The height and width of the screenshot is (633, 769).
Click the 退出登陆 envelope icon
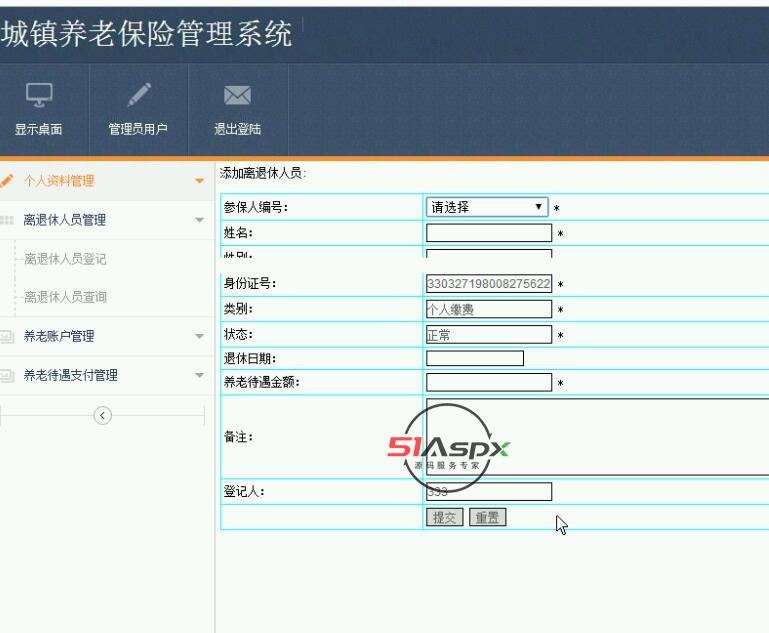[x=237, y=95]
